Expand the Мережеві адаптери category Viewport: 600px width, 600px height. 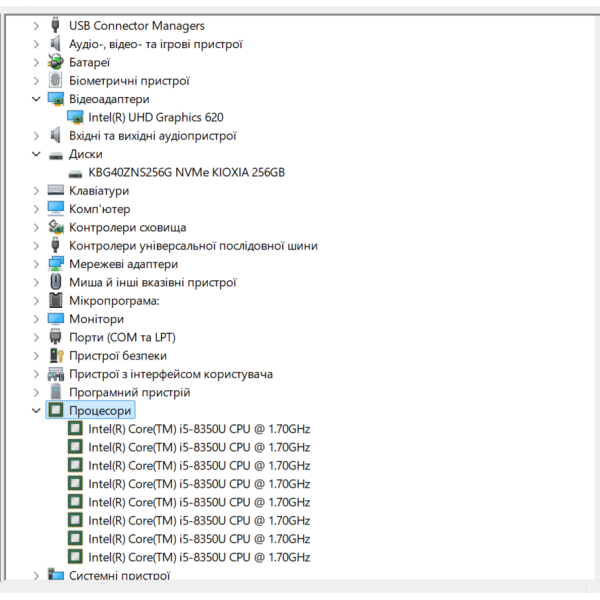tap(36, 264)
